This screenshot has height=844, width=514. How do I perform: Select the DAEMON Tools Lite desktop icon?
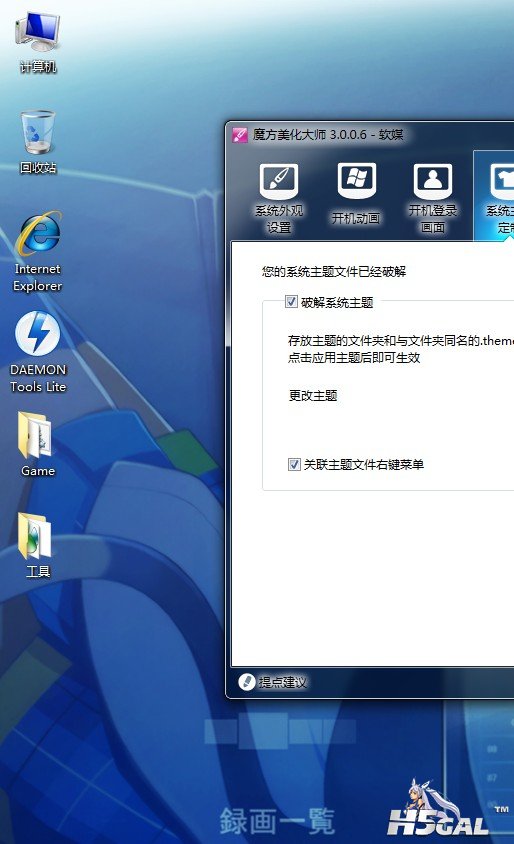(38, 353)
